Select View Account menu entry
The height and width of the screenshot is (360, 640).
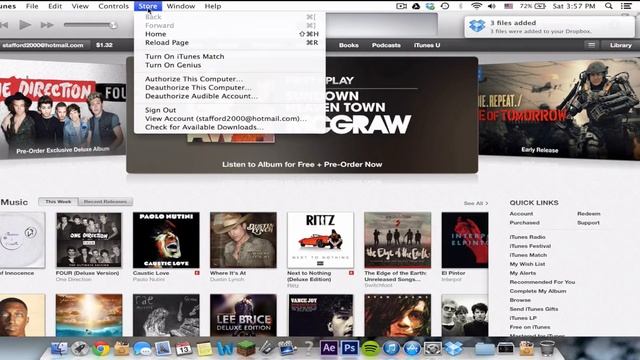[x=230, y=118]
